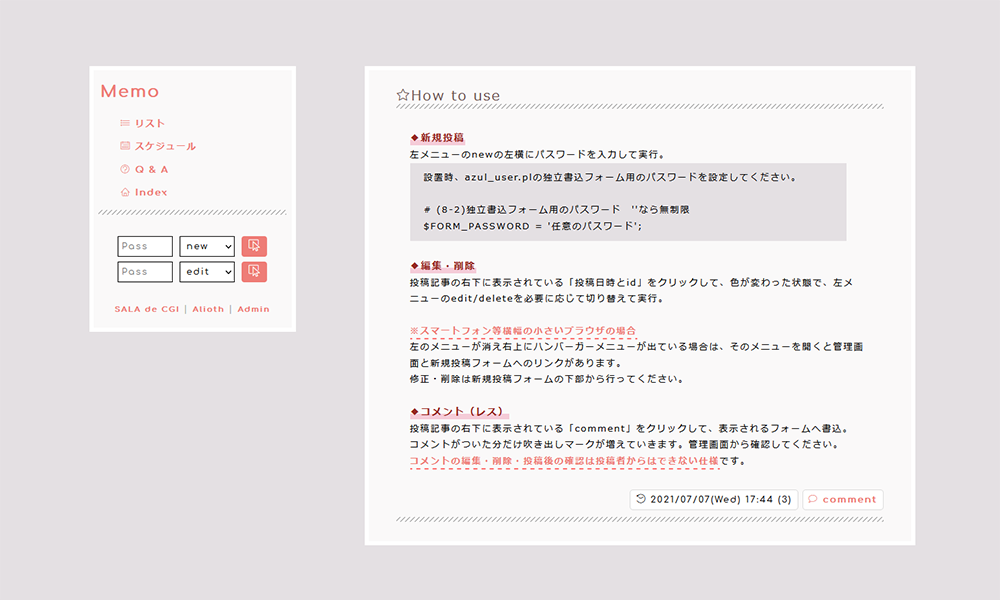Open the Index menu link
The height and width of the screenshot is (600, 1000).
(151, 192)
